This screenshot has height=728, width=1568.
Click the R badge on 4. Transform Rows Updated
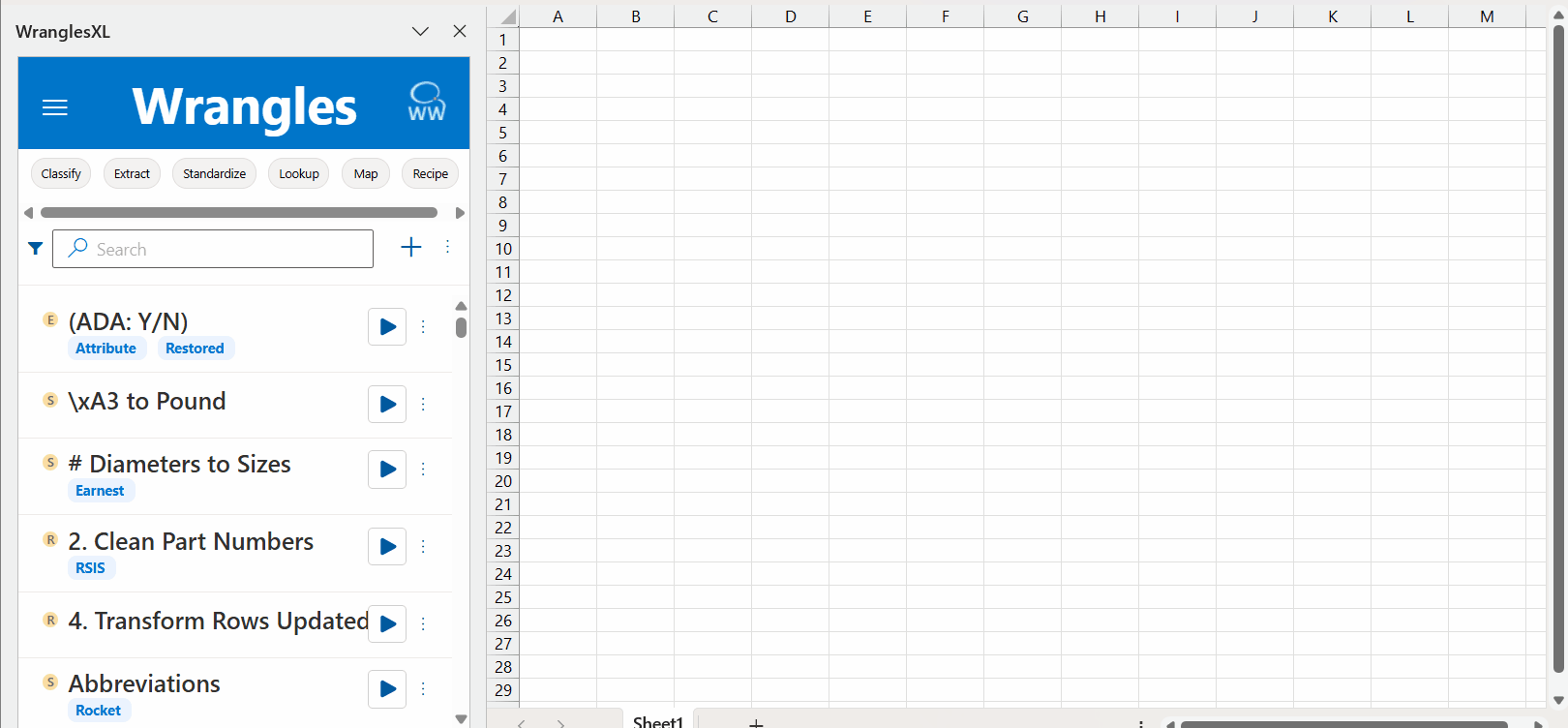coord(51,620)
